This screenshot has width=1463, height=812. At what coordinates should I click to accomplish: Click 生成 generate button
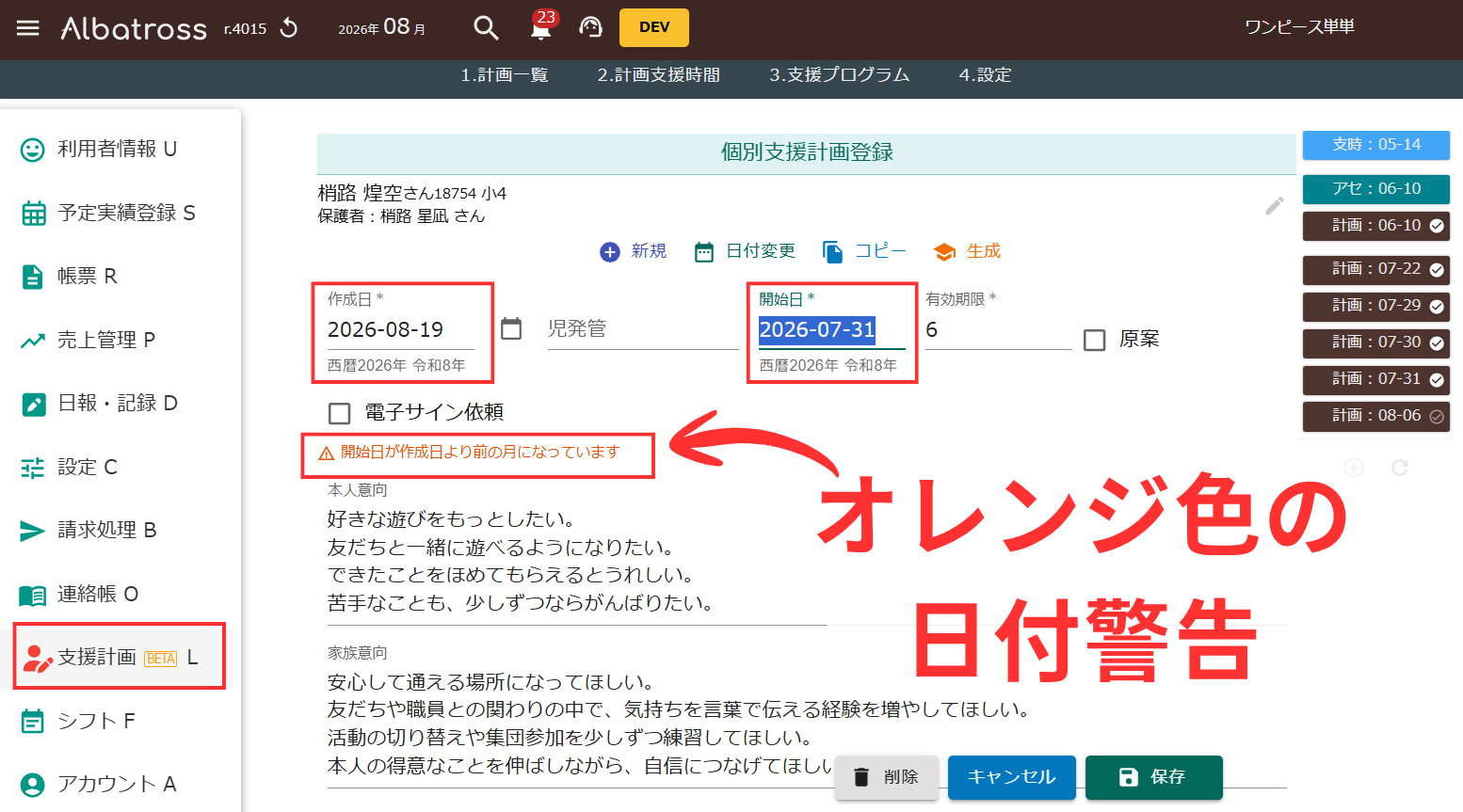[x=967, y=251]
